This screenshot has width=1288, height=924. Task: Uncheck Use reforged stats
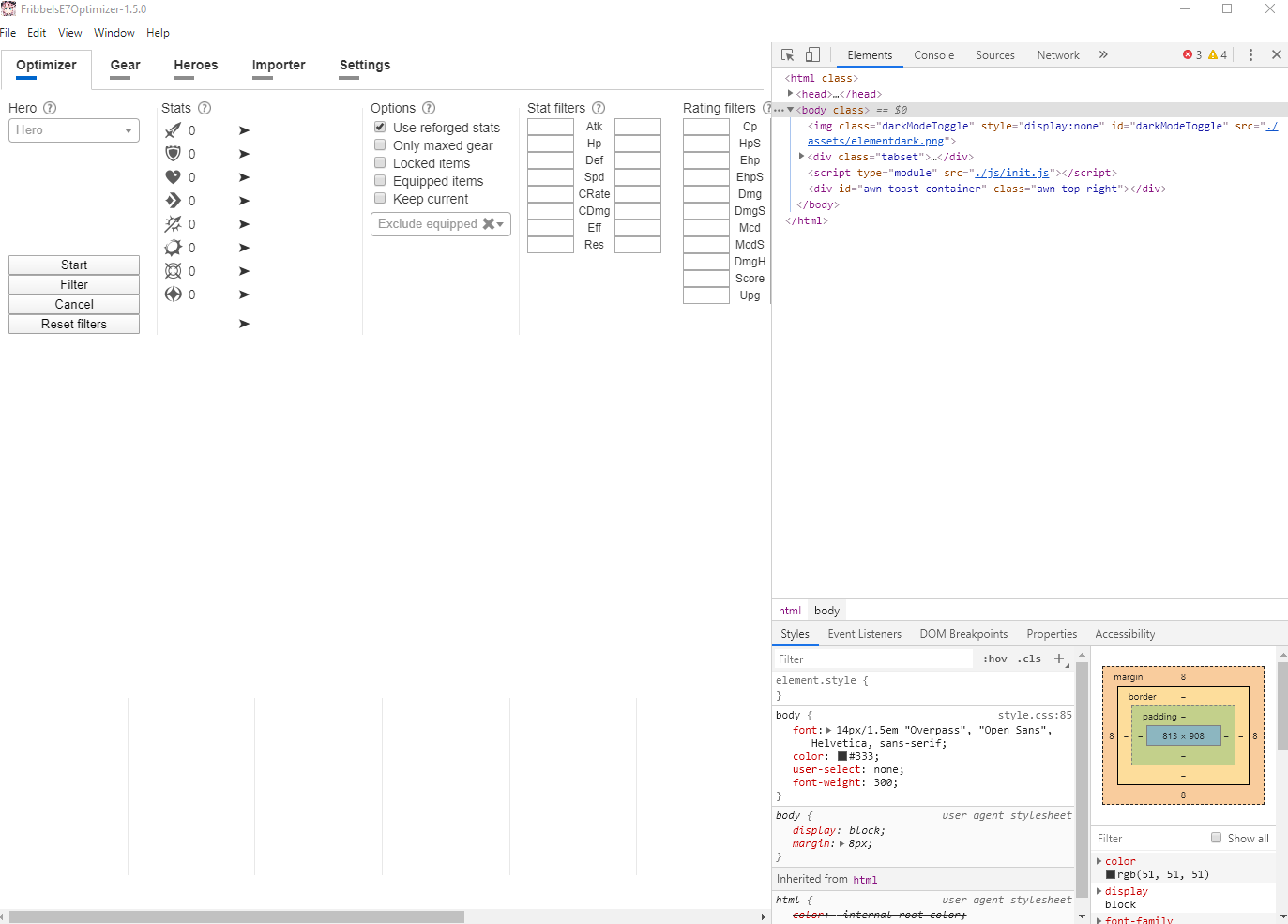click(x=380, y=127)
